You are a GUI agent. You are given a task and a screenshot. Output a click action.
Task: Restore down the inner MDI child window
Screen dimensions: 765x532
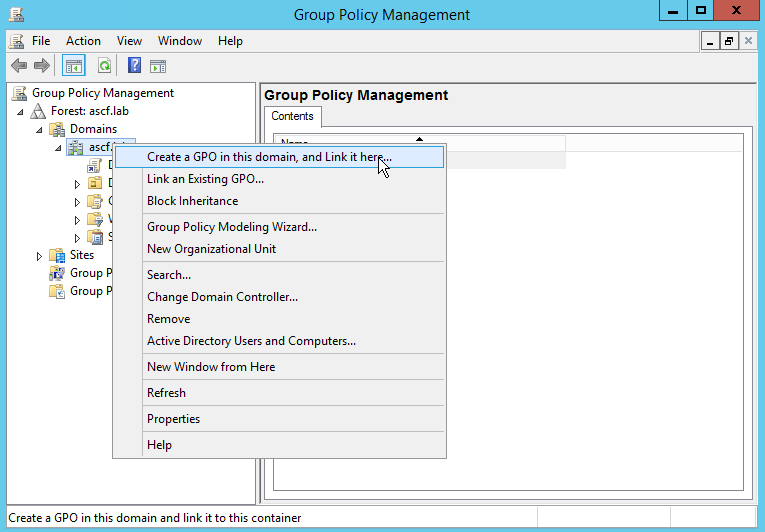point(729,41)
